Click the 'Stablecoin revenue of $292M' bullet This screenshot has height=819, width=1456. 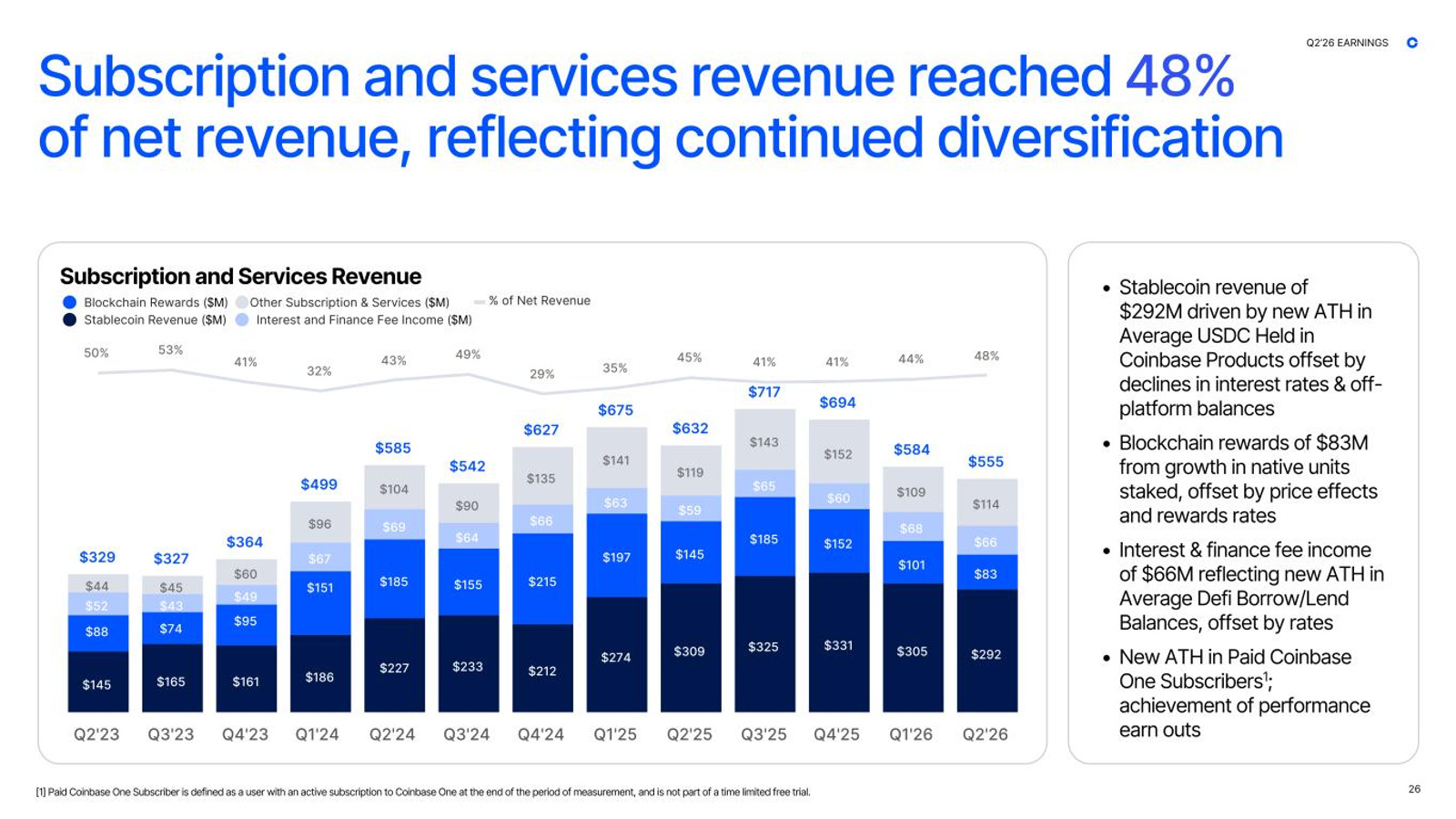coord(1250,348)
